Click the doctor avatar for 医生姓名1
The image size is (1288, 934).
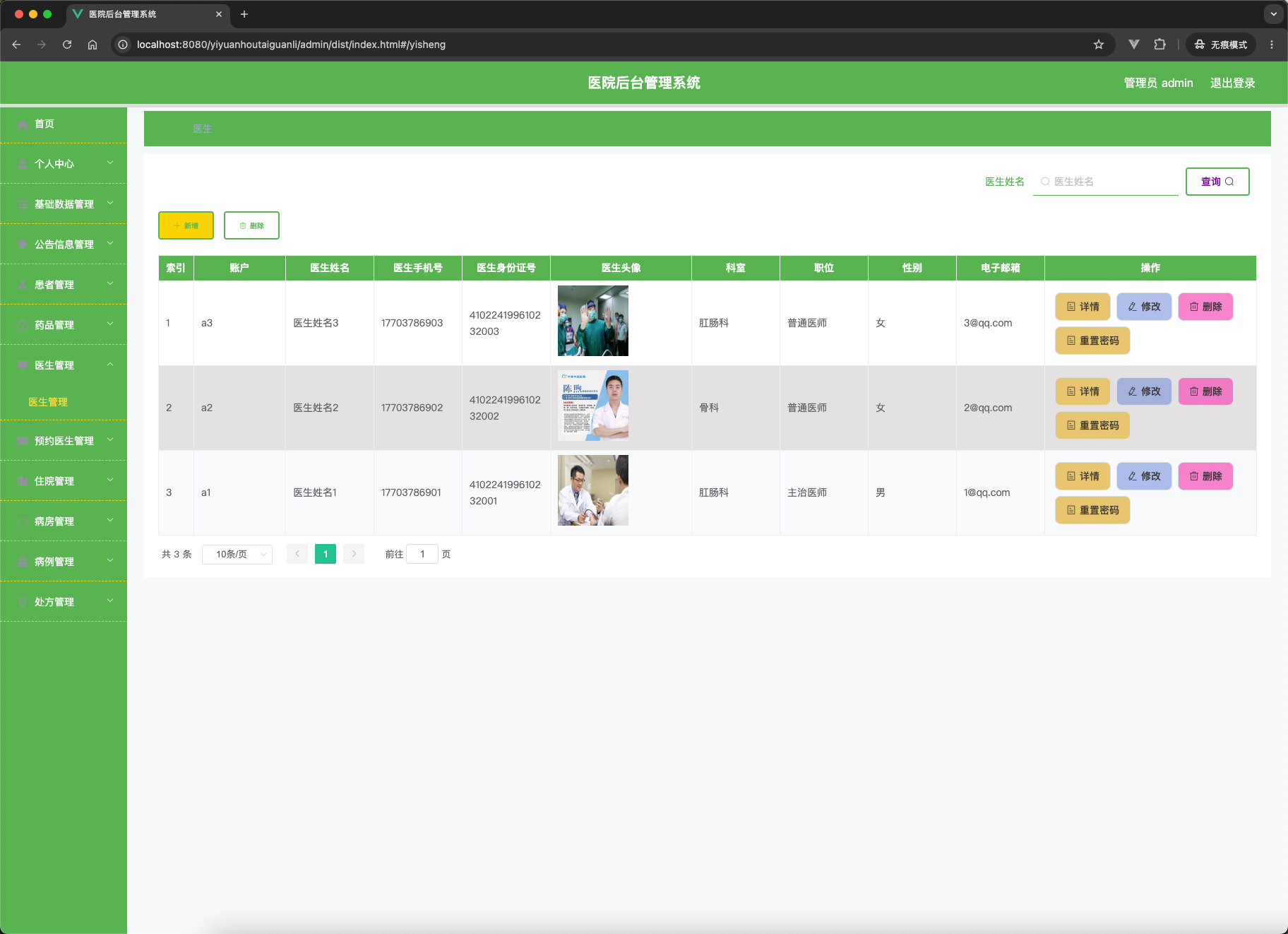[x=593, y=490]
